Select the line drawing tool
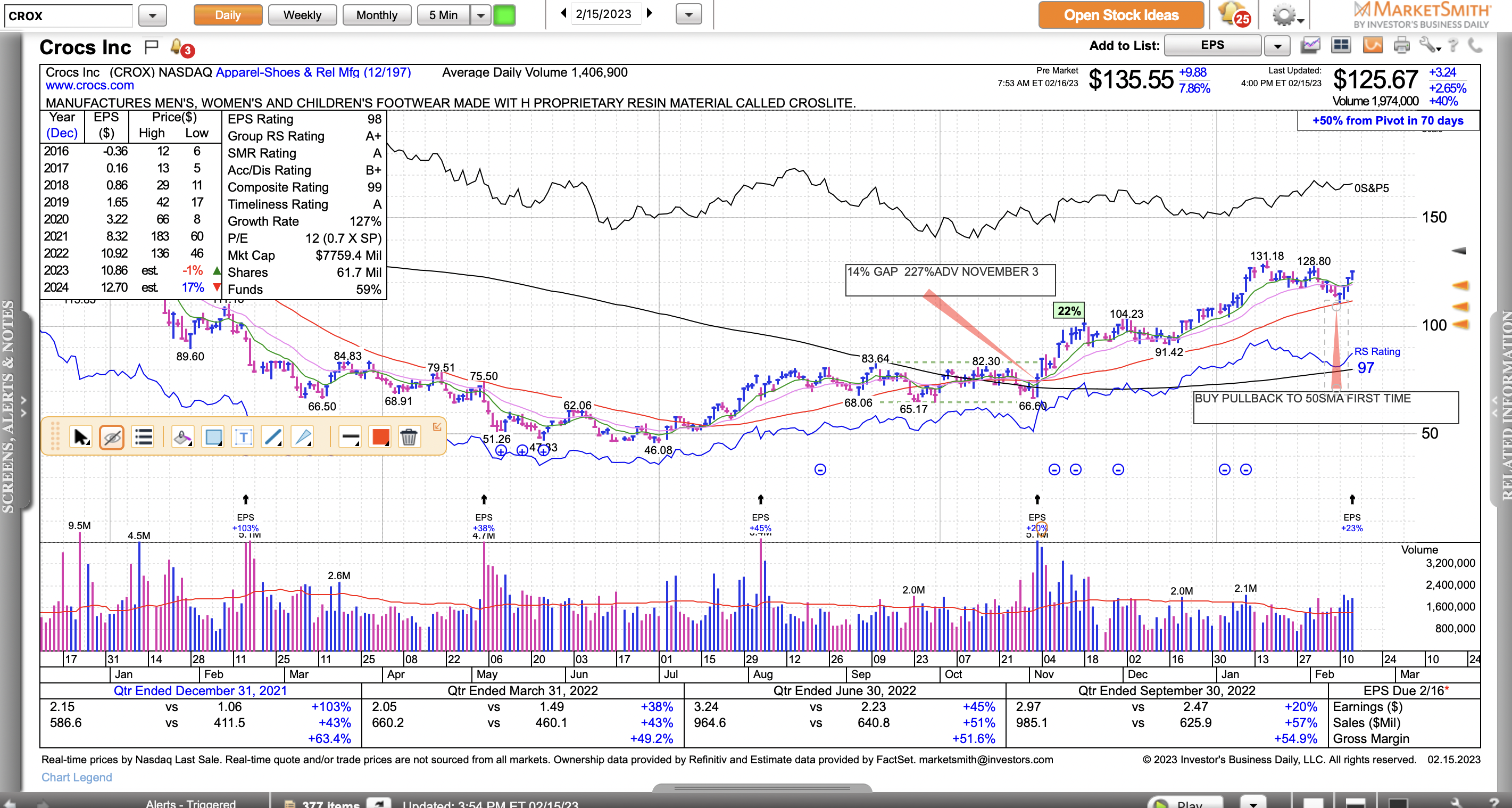Image resolution: width=1512 pixels, height=808 pixels. (x=273, y=437)
